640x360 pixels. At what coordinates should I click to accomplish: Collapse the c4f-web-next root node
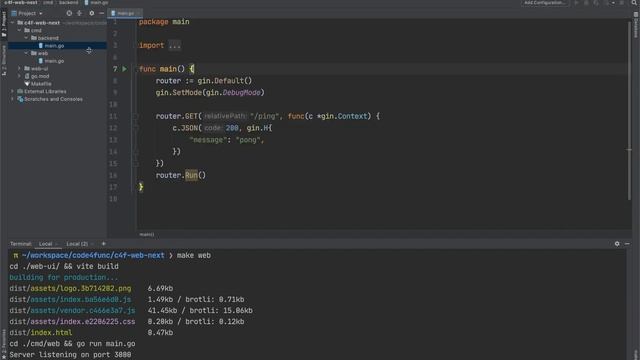coord(13,23)
